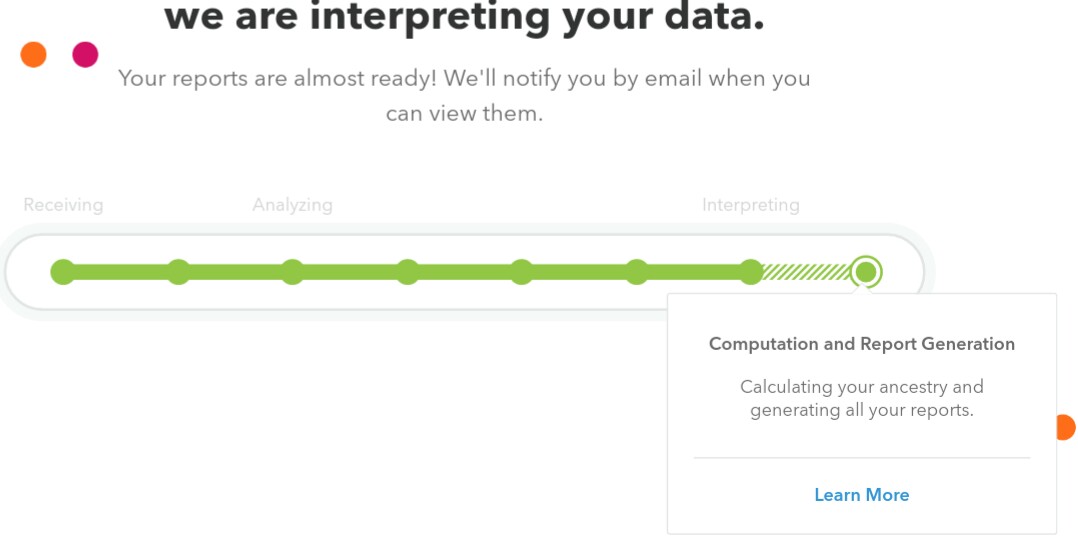The image size is (1078, 540).
Task: Click the striped in-progress bar segment
Action: click(806, 272)
